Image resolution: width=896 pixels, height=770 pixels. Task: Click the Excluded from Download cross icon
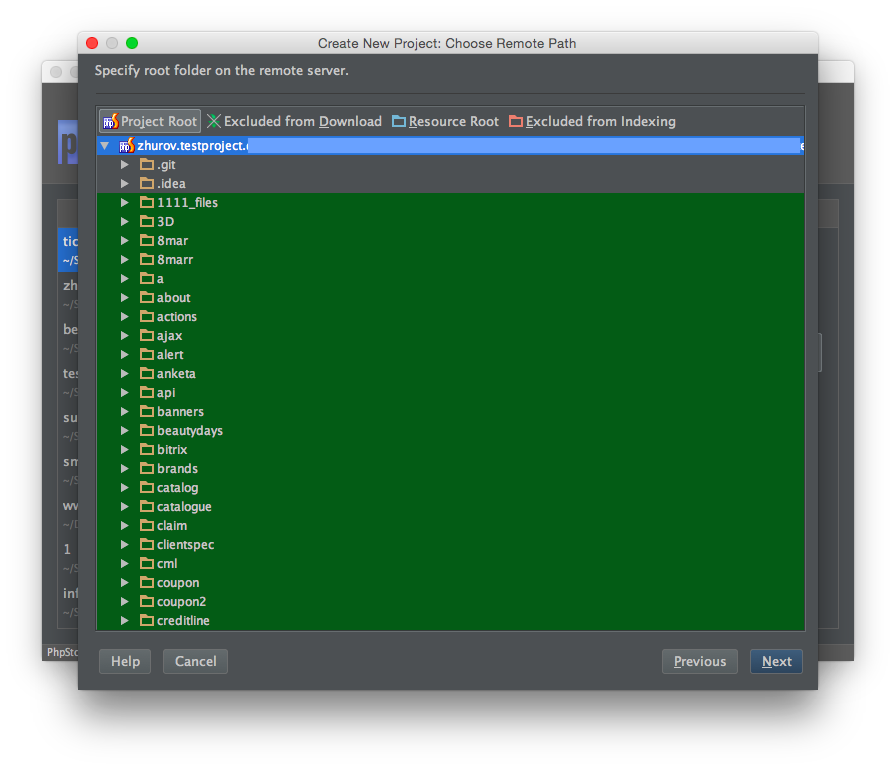pyautogui.click(x=214, y=121)
